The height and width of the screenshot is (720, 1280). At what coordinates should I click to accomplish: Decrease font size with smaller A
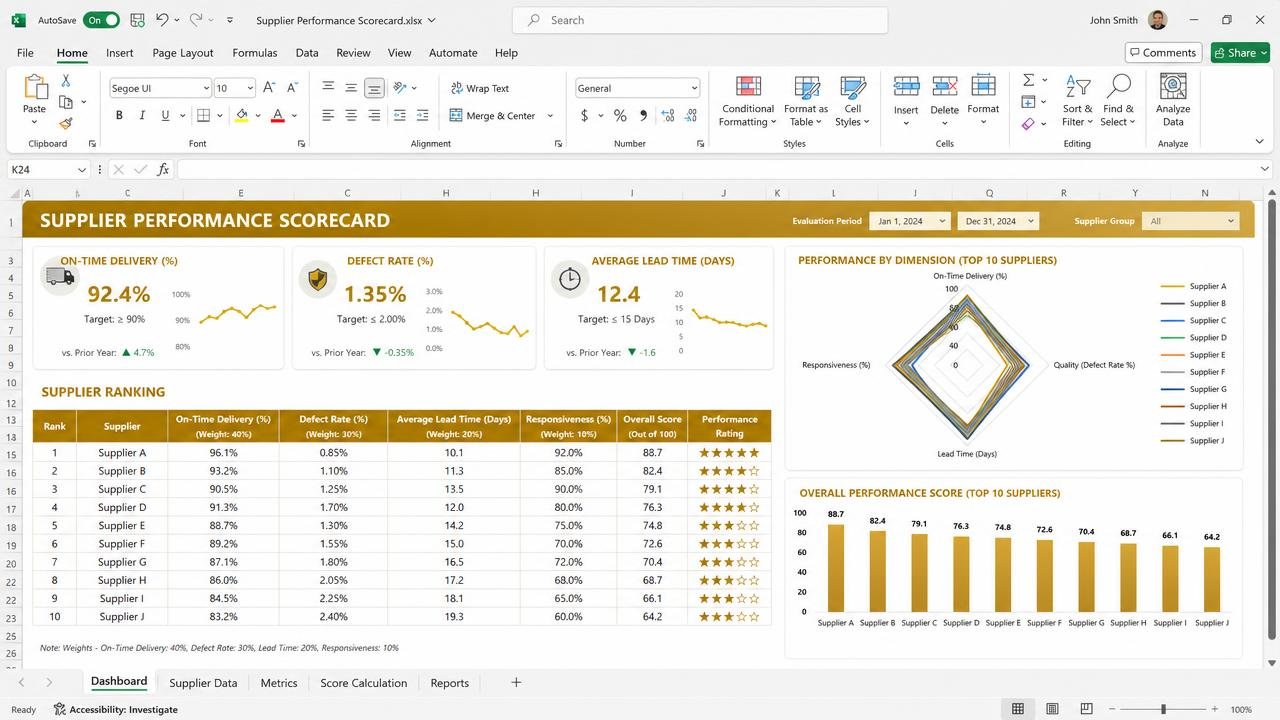click(x=292, y=88)
